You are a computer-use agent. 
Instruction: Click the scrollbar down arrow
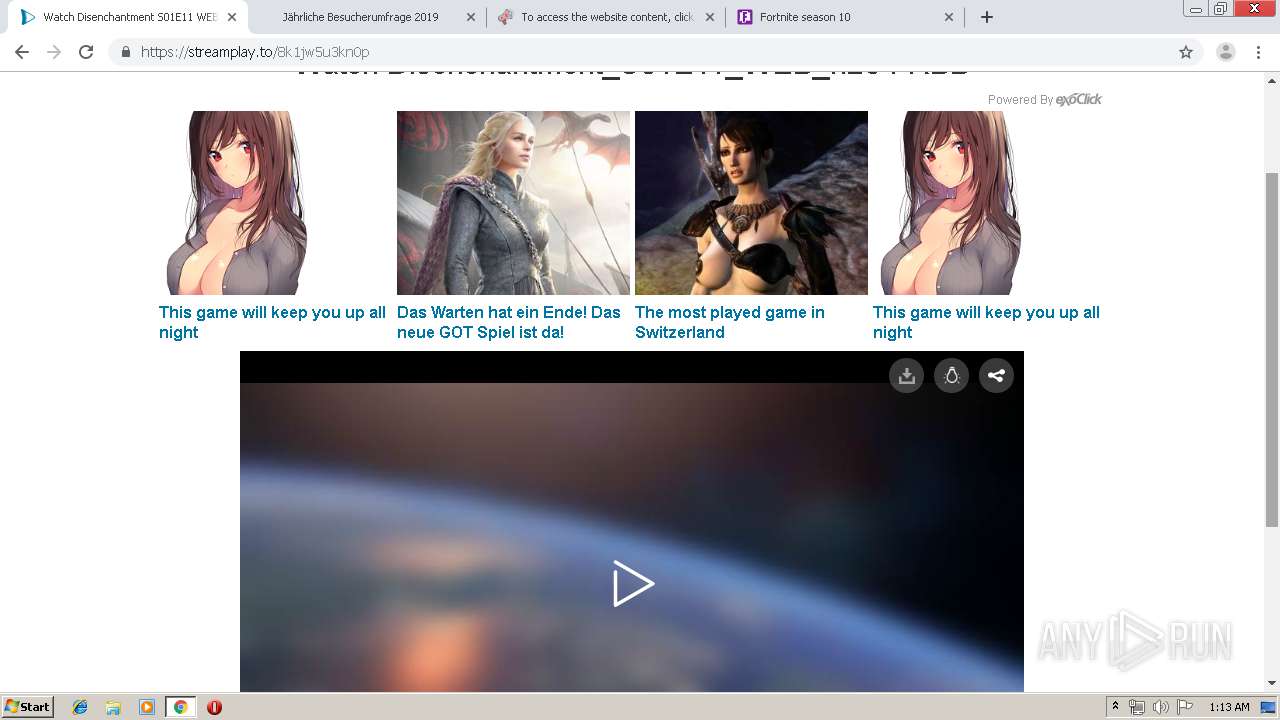click(x=1272, y=683)
